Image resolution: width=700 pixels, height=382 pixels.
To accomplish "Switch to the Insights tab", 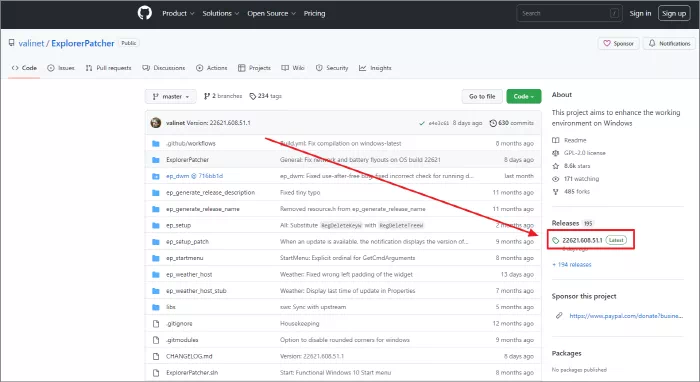I will 375,68.
